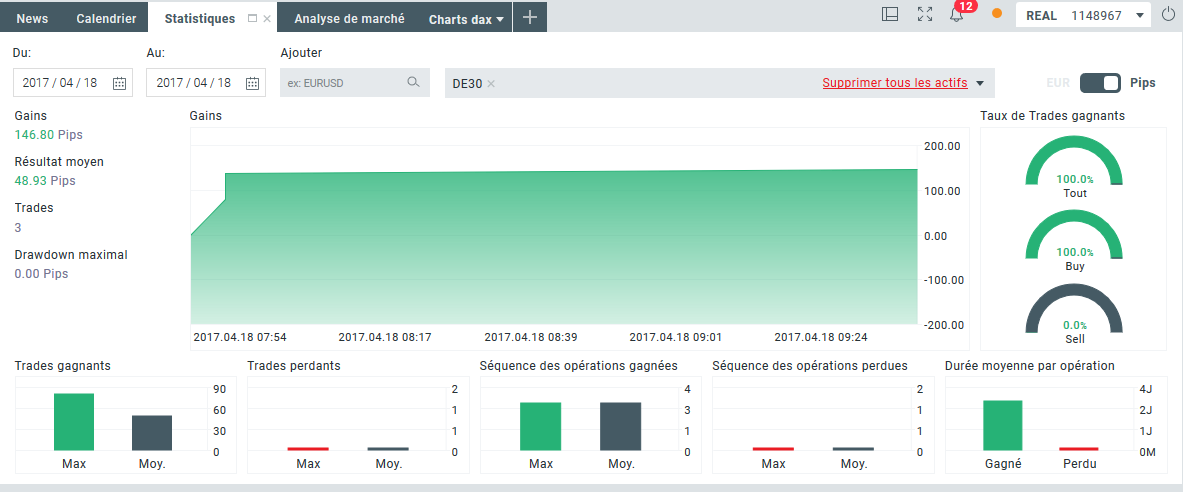Click the Drawdown maximal label
1183x492 pixels.
coord(71,254)
